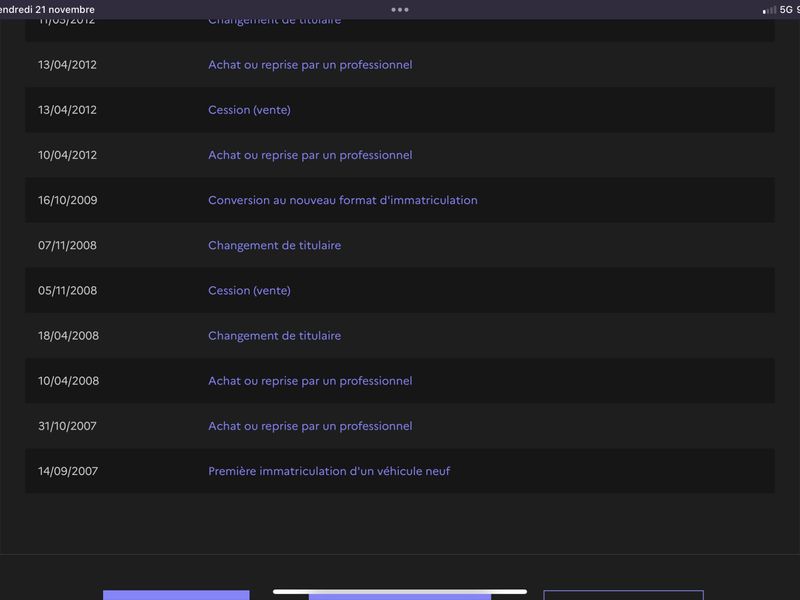Screen dimensions: 800x600
Task: Tap the three-dot multitasking menu at top
Action: [x=399, y=10]
